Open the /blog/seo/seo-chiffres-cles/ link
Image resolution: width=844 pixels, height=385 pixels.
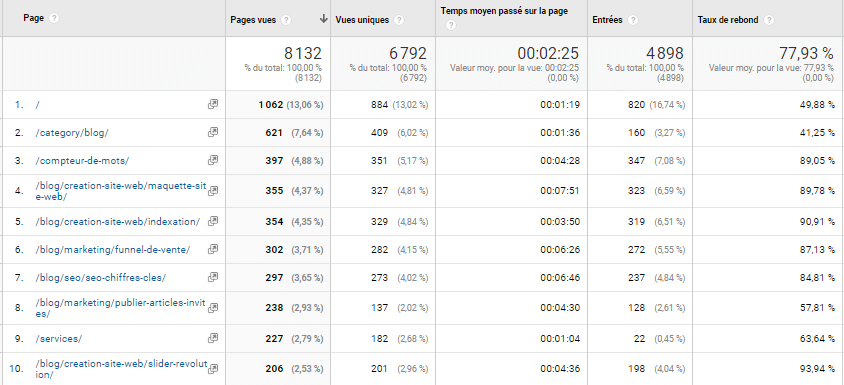[101, 278]
